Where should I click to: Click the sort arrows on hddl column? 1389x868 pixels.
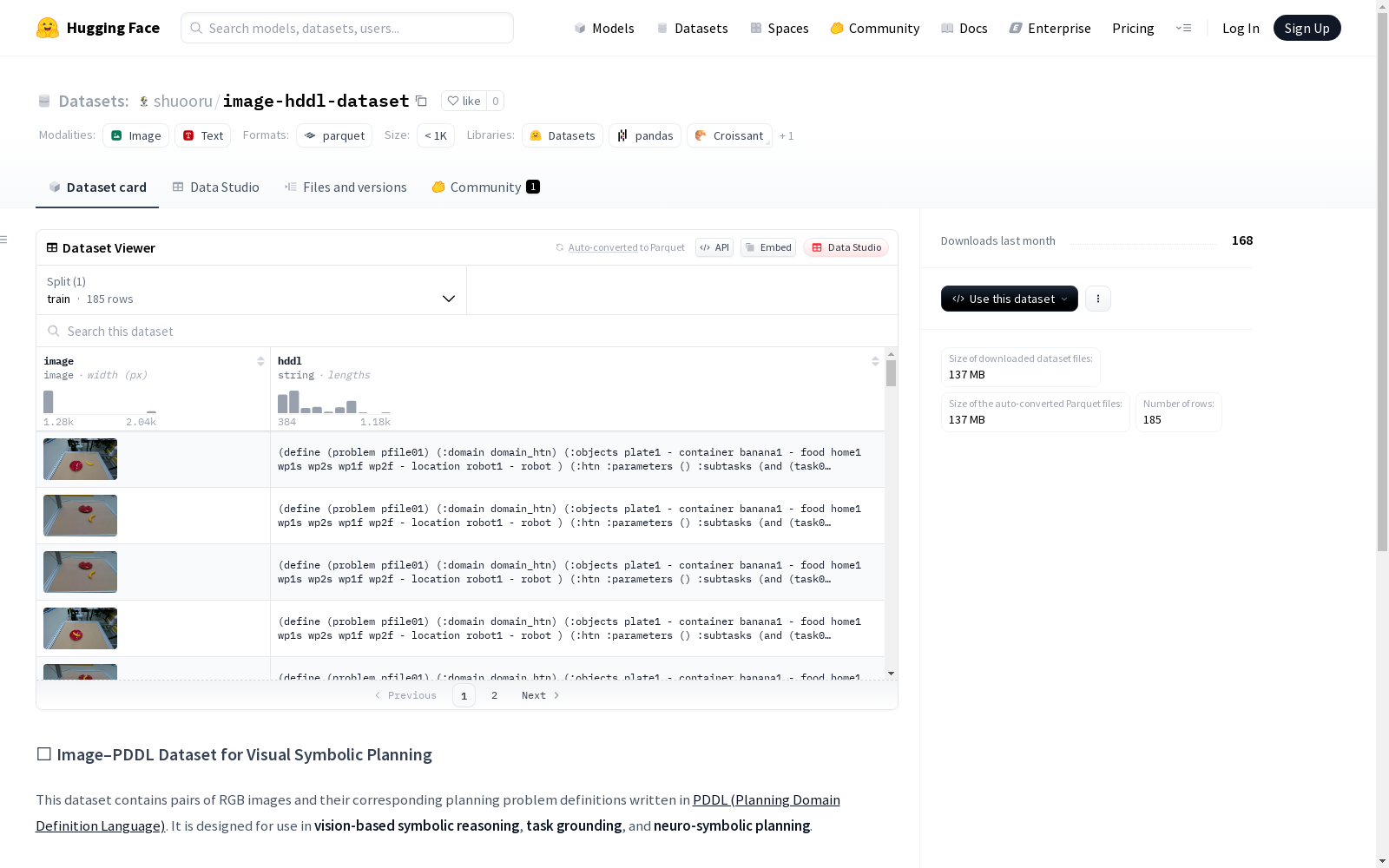[x=875, y=361]
